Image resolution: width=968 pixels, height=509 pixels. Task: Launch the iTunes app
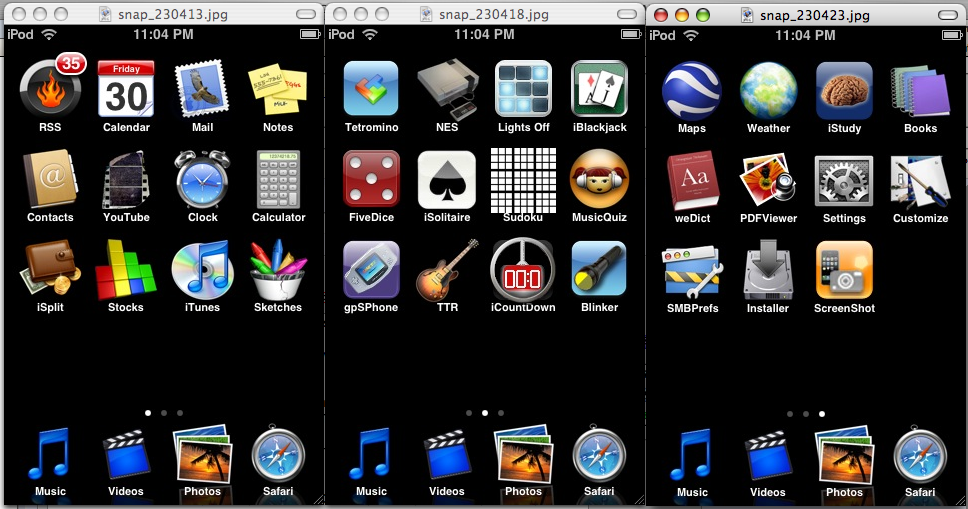tap(202, 269)
